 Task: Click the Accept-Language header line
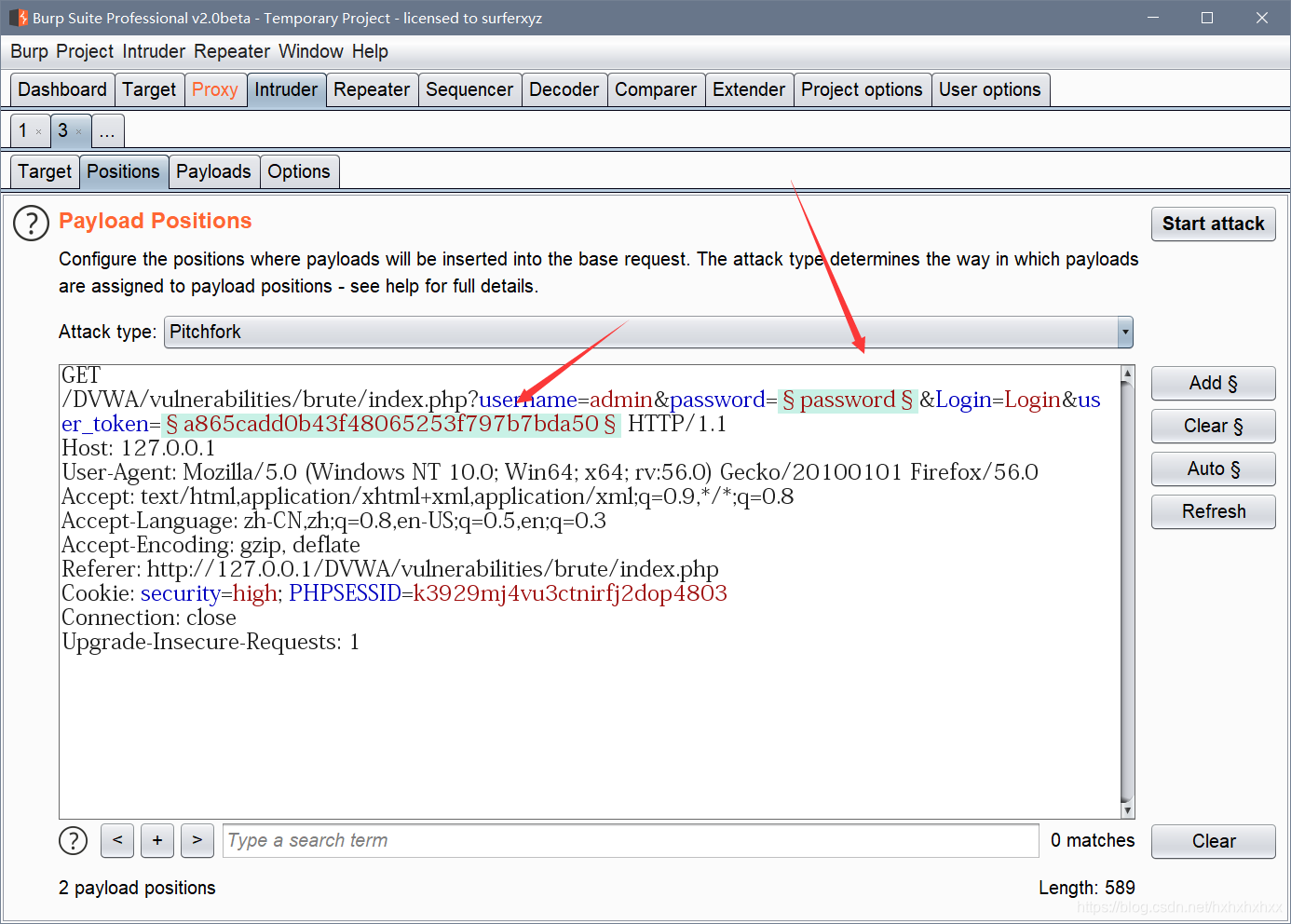click(x=333, y=521)
